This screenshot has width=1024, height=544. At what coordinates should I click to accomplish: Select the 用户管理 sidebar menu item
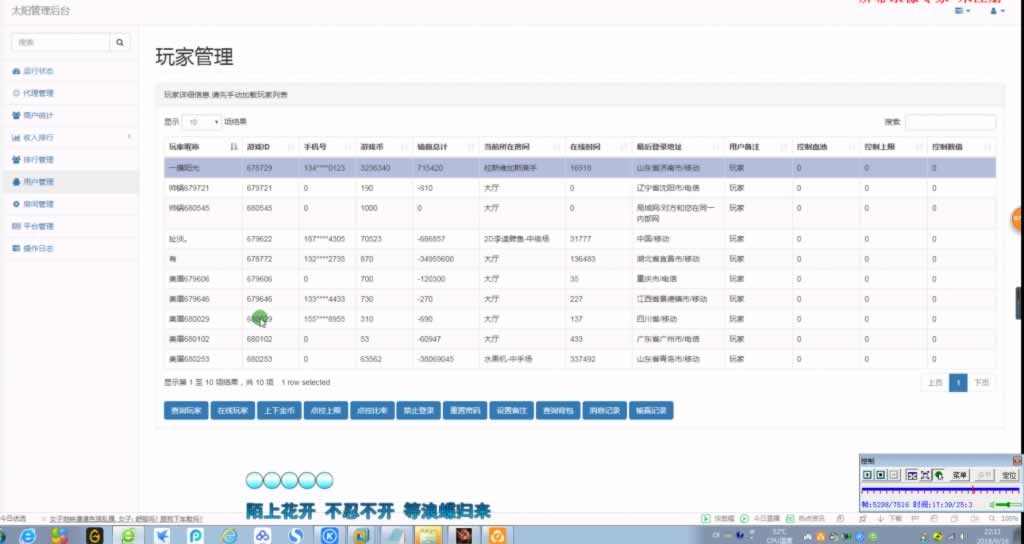[38, 182]
